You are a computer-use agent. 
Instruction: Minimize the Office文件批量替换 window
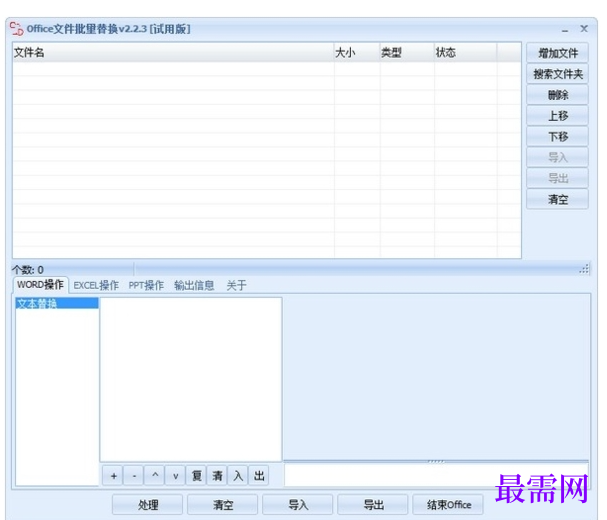pos(565,30)
